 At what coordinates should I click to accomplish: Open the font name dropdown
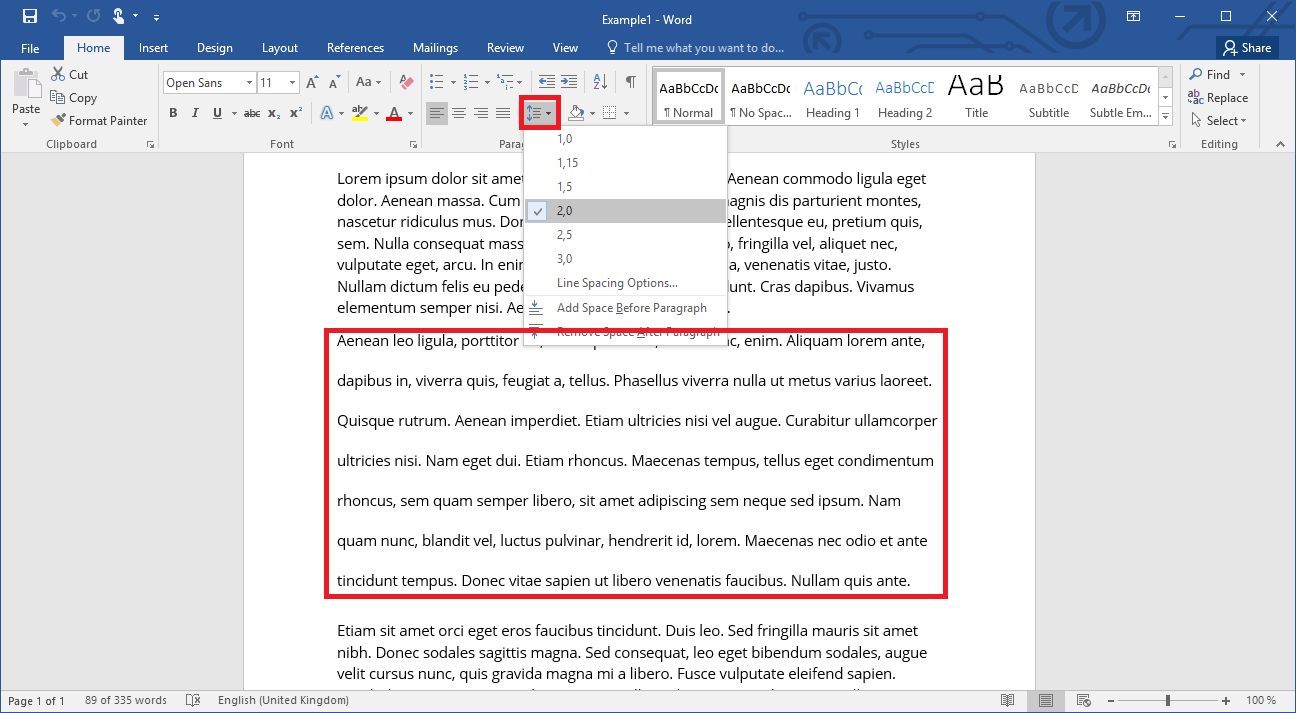point(248,82)
